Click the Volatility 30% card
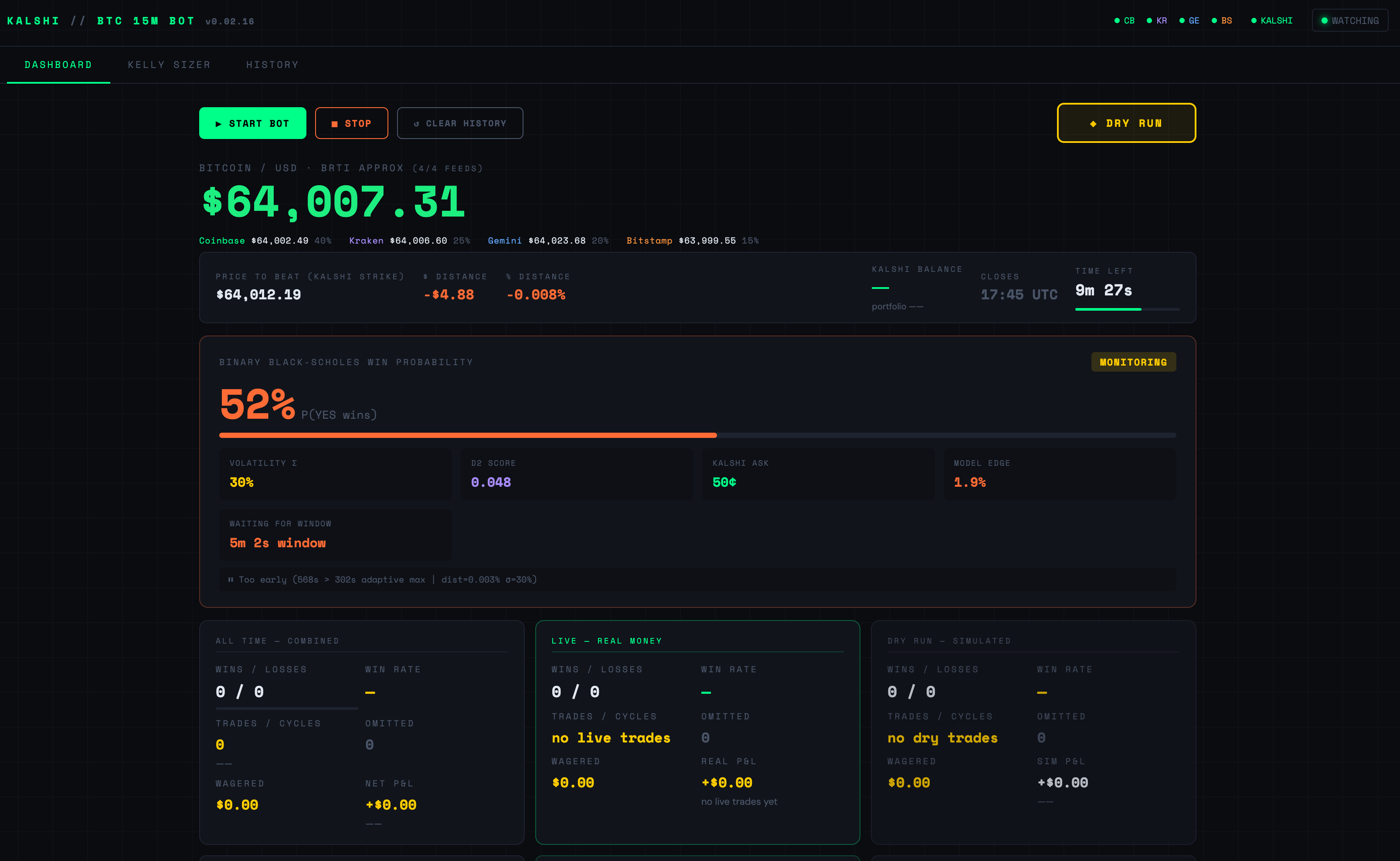Image resolution: width=1400 pixels, height=861 pixels. [336, 474]
